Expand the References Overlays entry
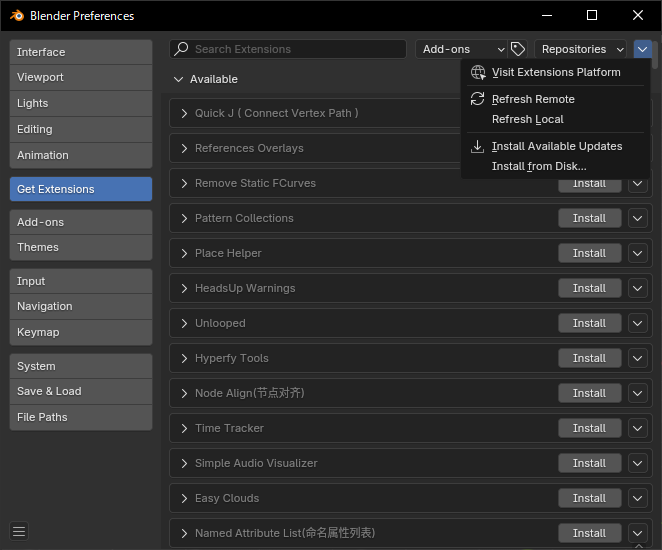This screenshot has width=662, height=550. click(x=184, y=148)
